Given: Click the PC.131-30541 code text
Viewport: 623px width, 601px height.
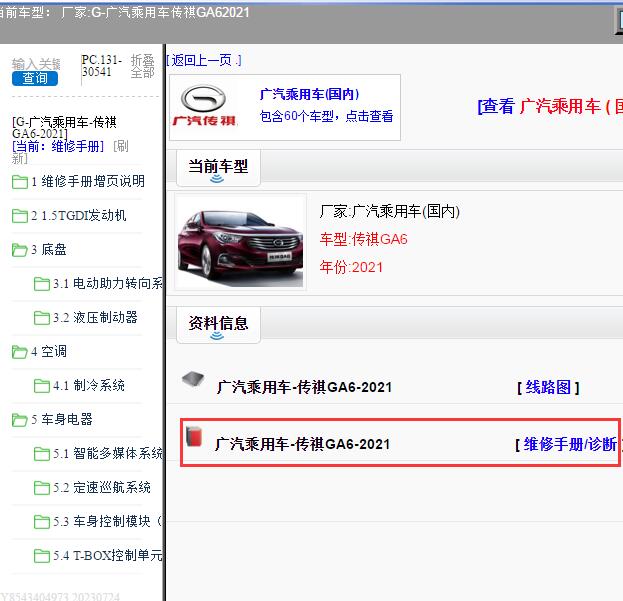Looking at the screenshot, I should 102,66.
